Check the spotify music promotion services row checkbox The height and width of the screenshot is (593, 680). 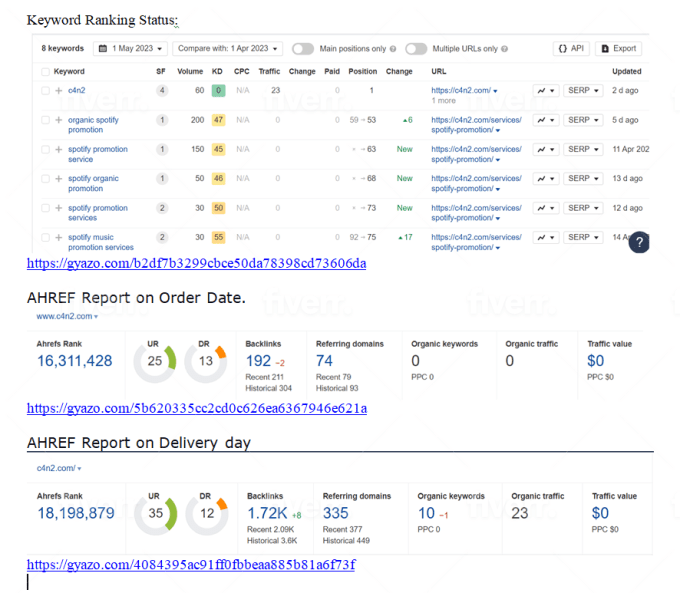pos(45,237)
